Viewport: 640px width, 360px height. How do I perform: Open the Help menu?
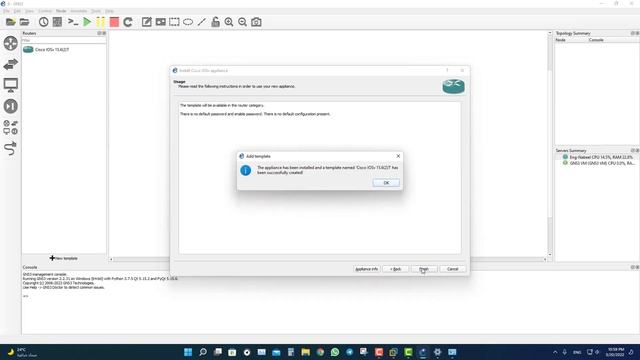109,11
